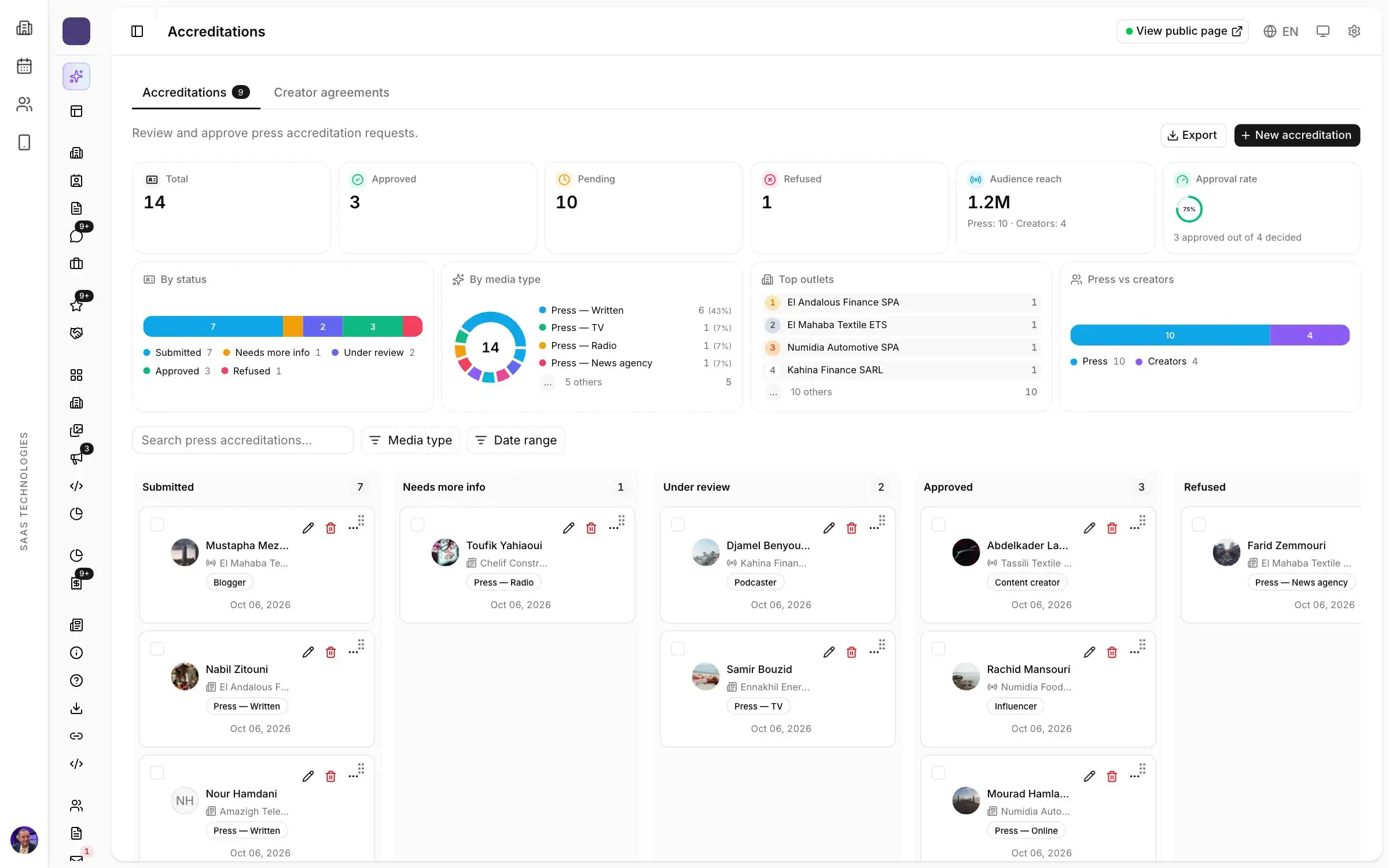
Task: Toggle the sidebar panel icon
Action: point(137,31)
